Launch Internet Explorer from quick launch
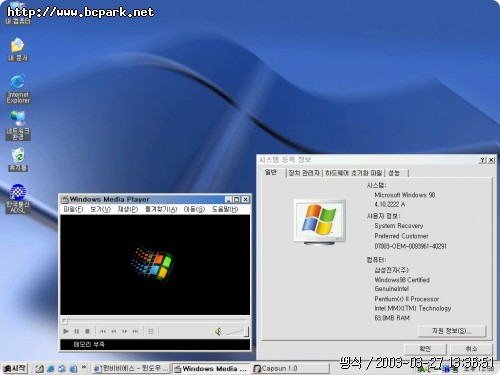This screenshot has width=500, height=375. point(51,369)
